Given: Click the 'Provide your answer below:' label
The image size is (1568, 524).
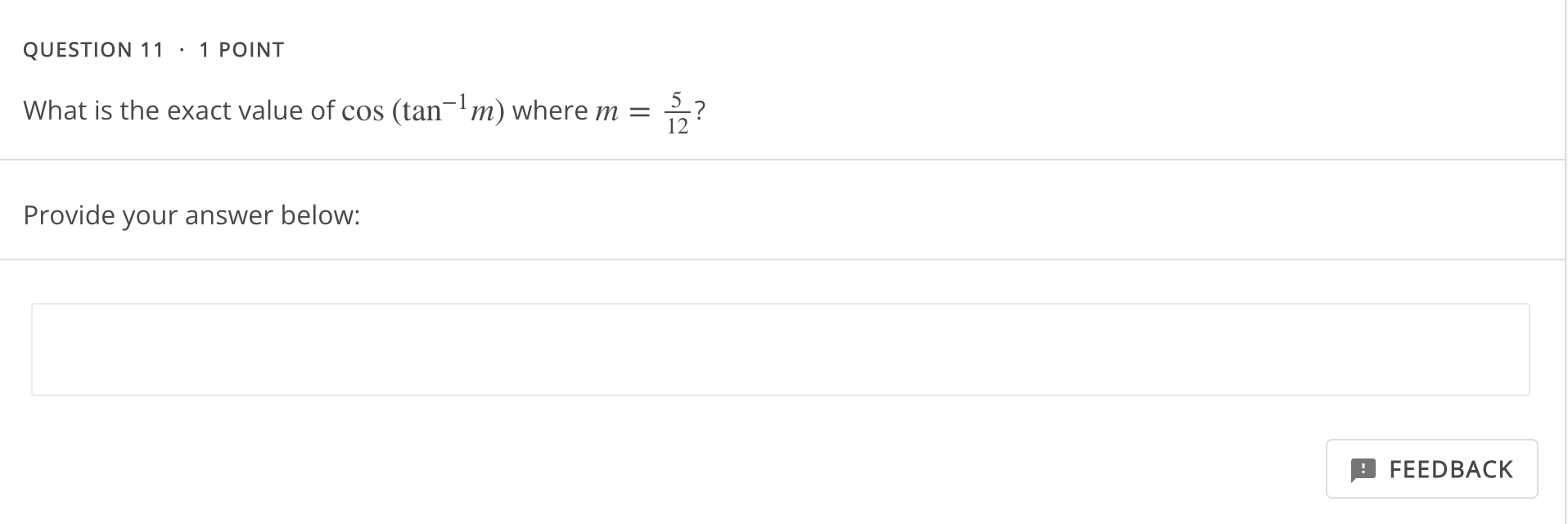Looking at the screenshot, I should [x=191, y=215].
